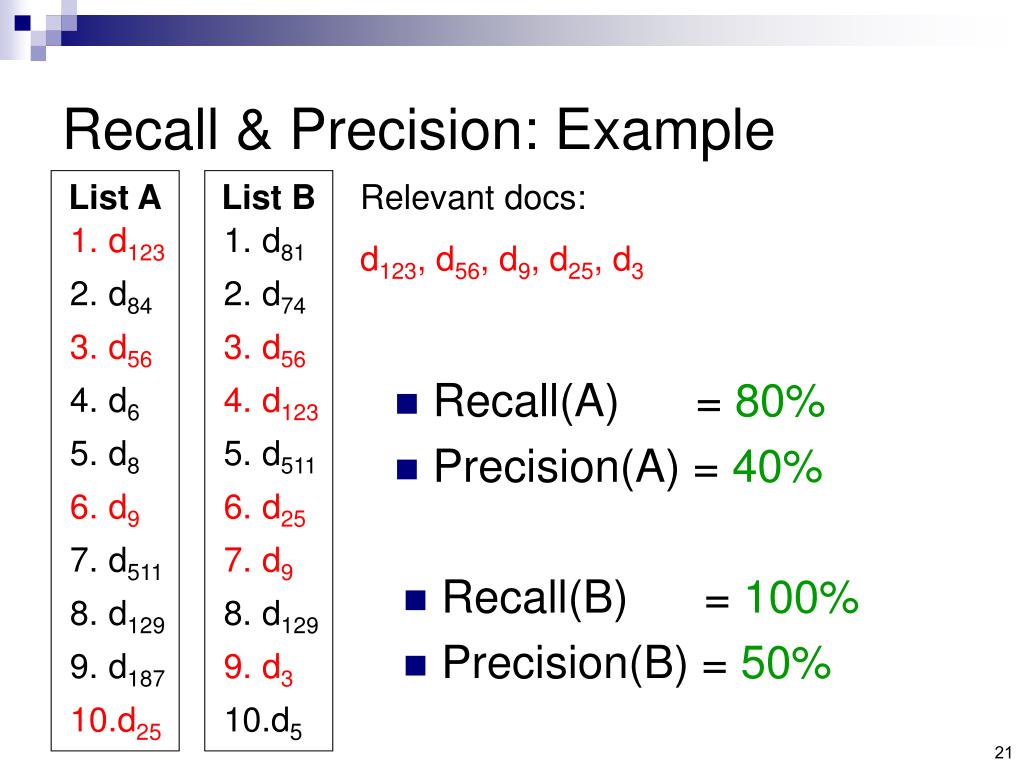Select the green 50% precision value
The width and height of the screenshot is (1024, 768).
click(x=786, y=663)
